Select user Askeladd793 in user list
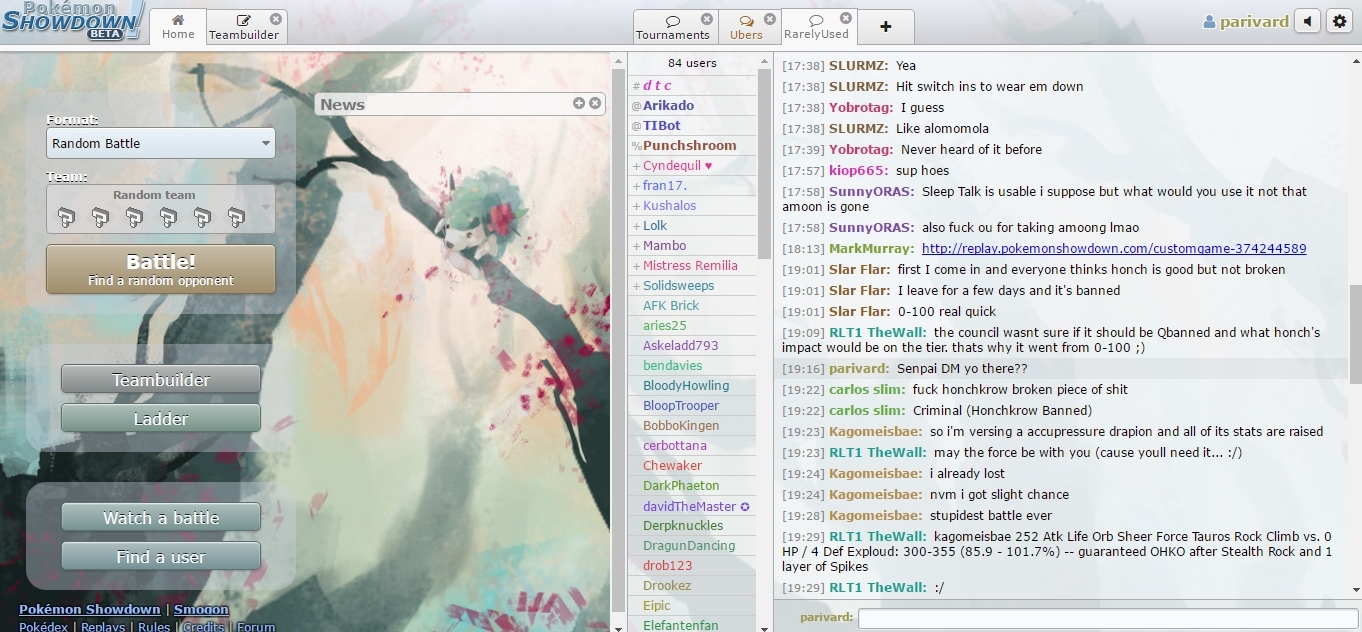1362x632 pixels. pos(692,345)
